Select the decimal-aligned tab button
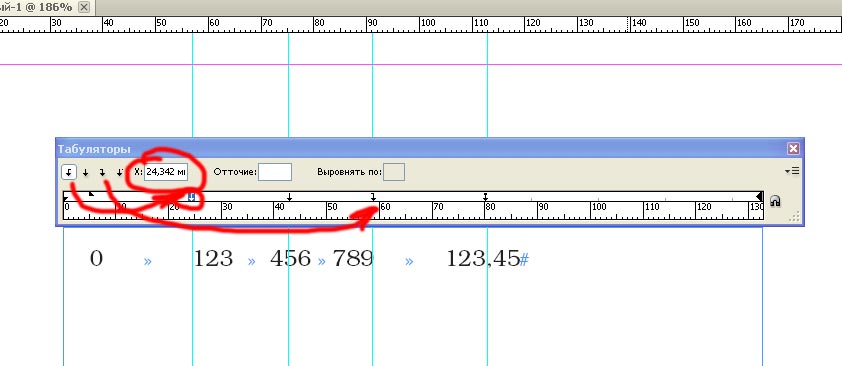Viewport: 842px width, 366px height. [x=119, y=172]
